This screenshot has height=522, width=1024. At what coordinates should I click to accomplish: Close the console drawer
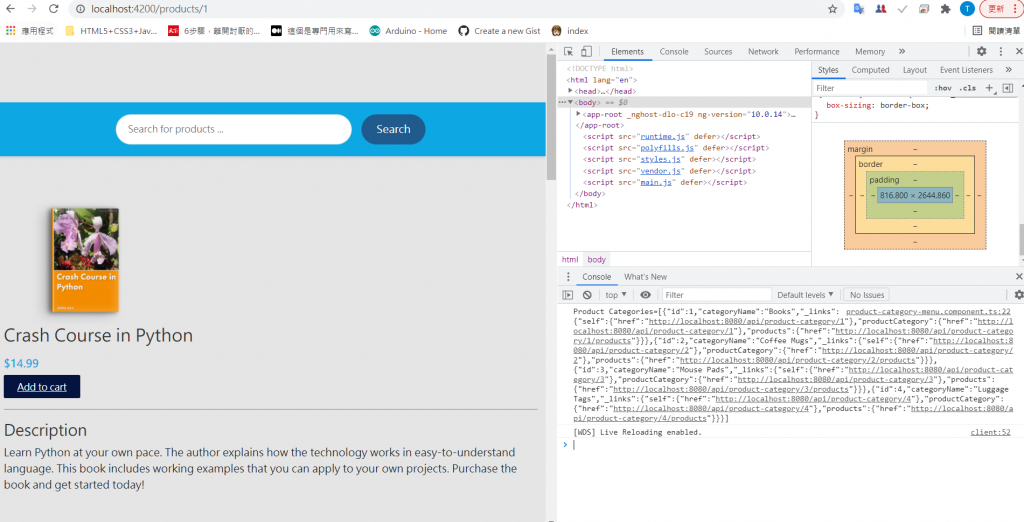click(x=1019, y=276)
